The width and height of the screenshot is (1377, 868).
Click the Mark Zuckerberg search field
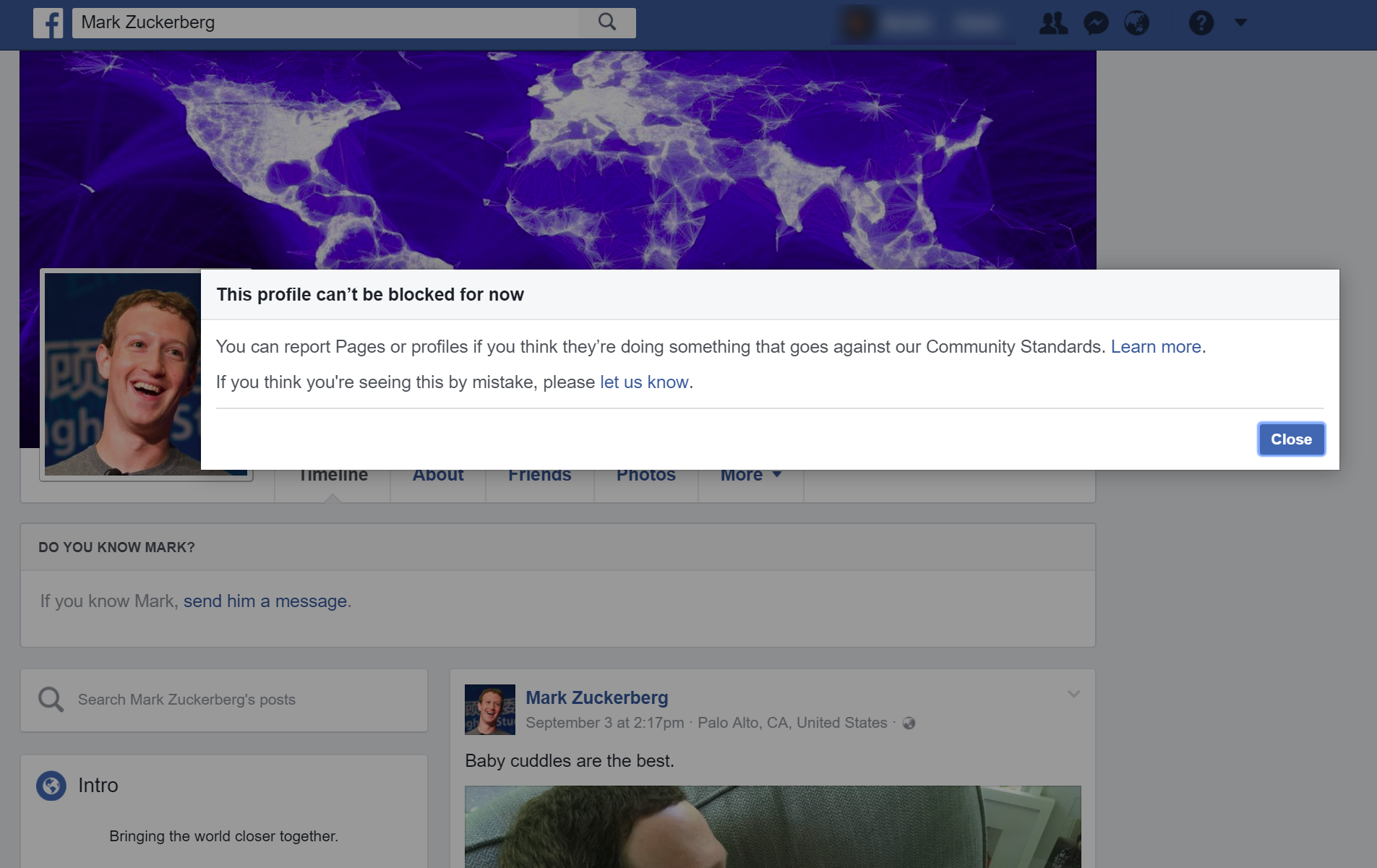tap(325, 23)
